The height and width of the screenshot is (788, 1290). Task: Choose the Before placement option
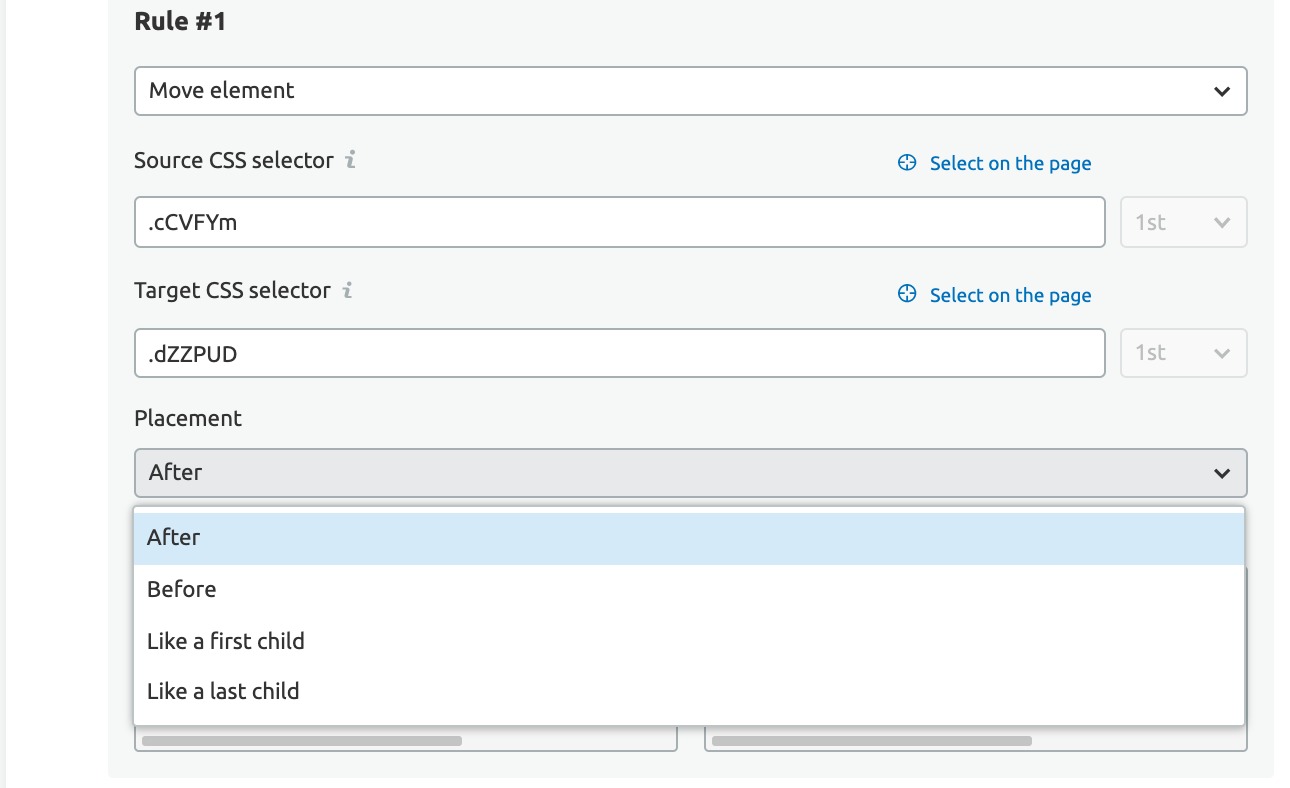(182, 589)
